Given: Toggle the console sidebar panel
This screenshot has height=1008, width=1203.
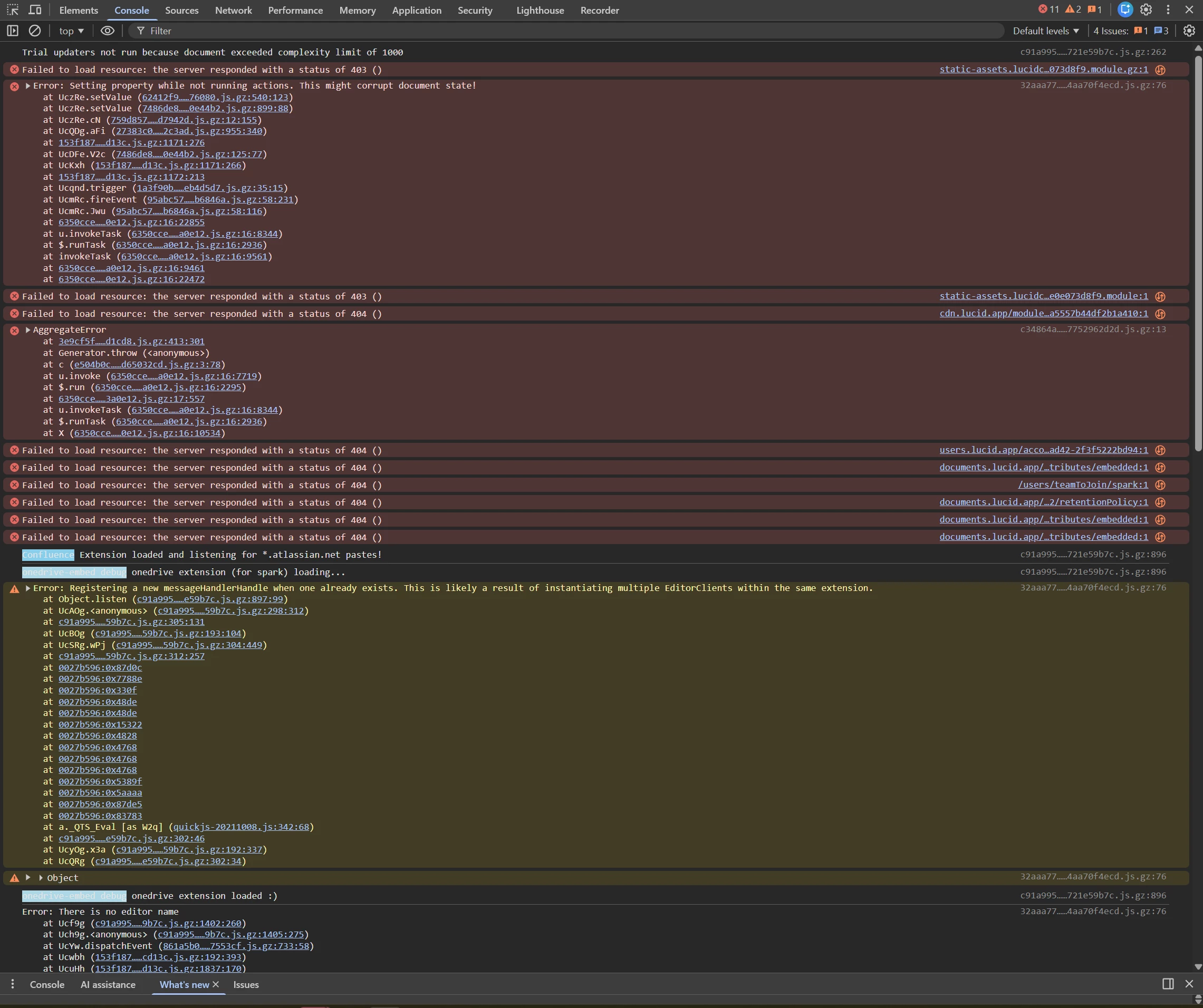Looking at the screenshot, I should click(x=13, y=31).
